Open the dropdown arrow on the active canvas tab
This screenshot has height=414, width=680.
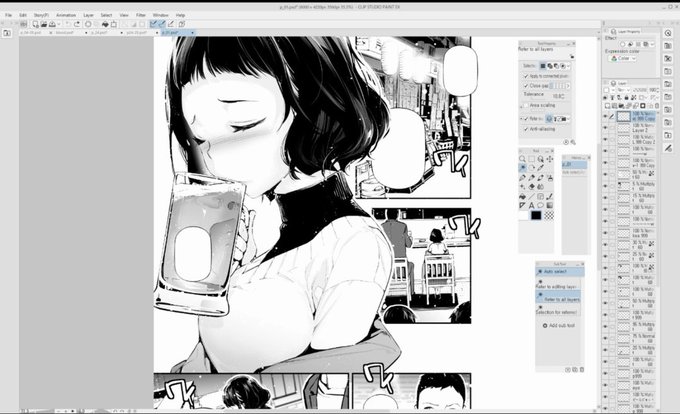(x=192, y=33)
